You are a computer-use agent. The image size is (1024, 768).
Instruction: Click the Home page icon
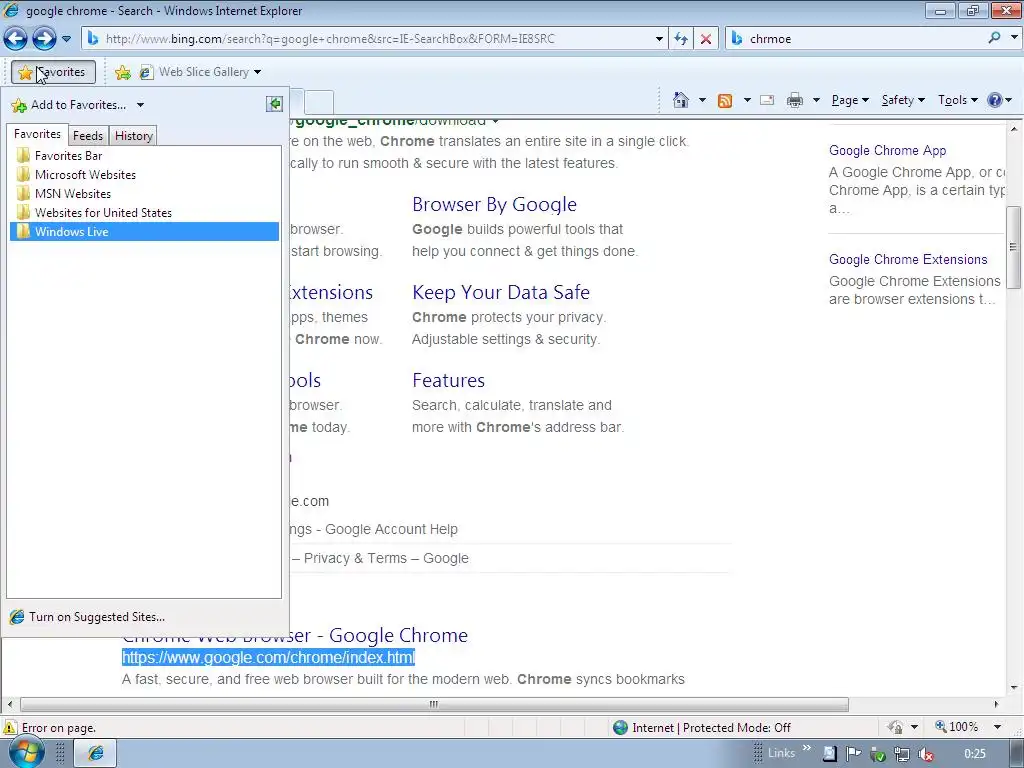point(680,100)
